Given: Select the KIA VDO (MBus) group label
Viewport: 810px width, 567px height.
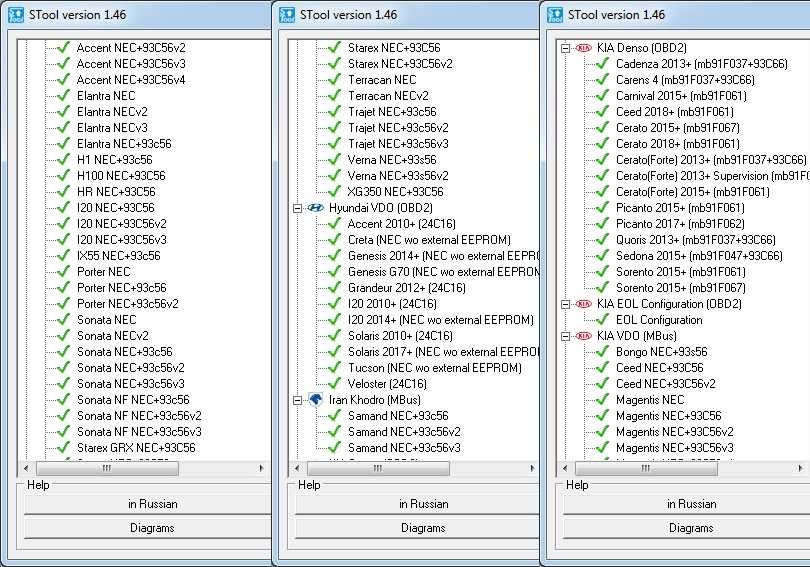Looking at the screenshot, I should click(x=636, y=336).
